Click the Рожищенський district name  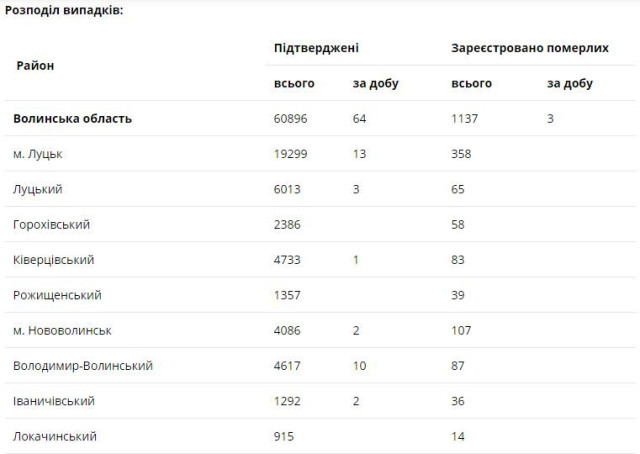57,295
